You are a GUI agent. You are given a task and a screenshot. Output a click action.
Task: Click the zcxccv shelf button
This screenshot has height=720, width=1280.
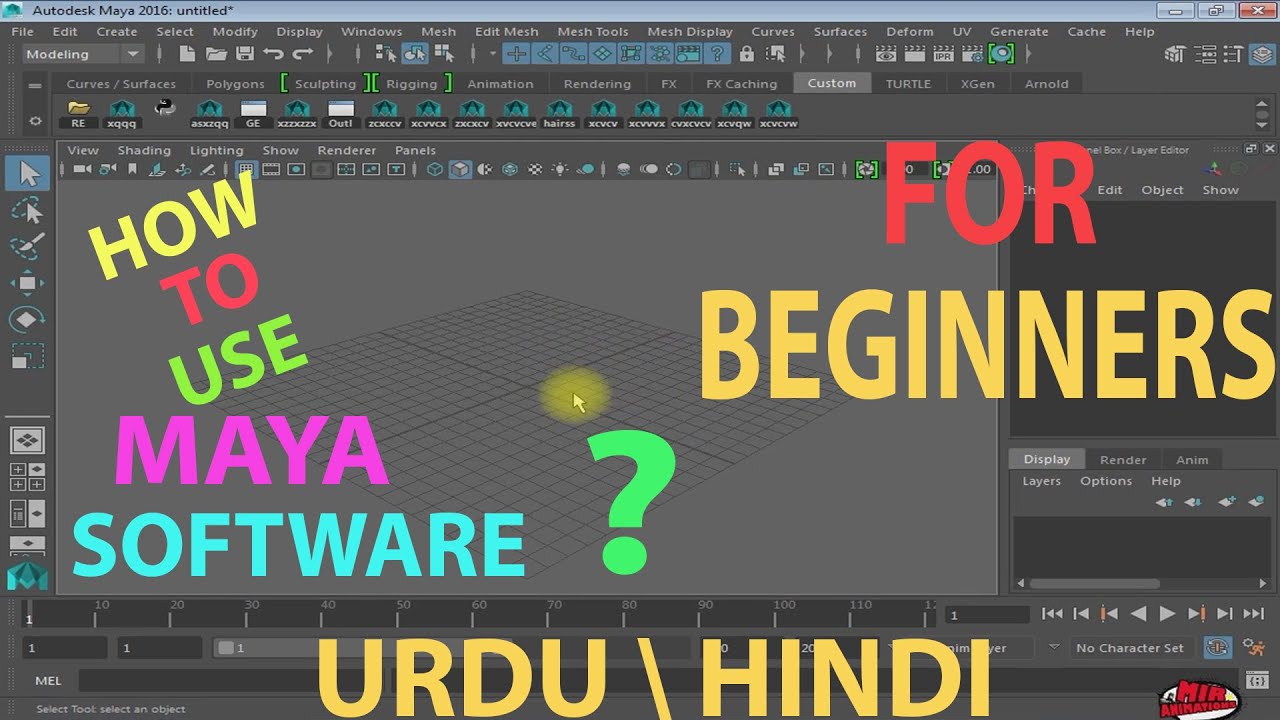tap(384, 114)
